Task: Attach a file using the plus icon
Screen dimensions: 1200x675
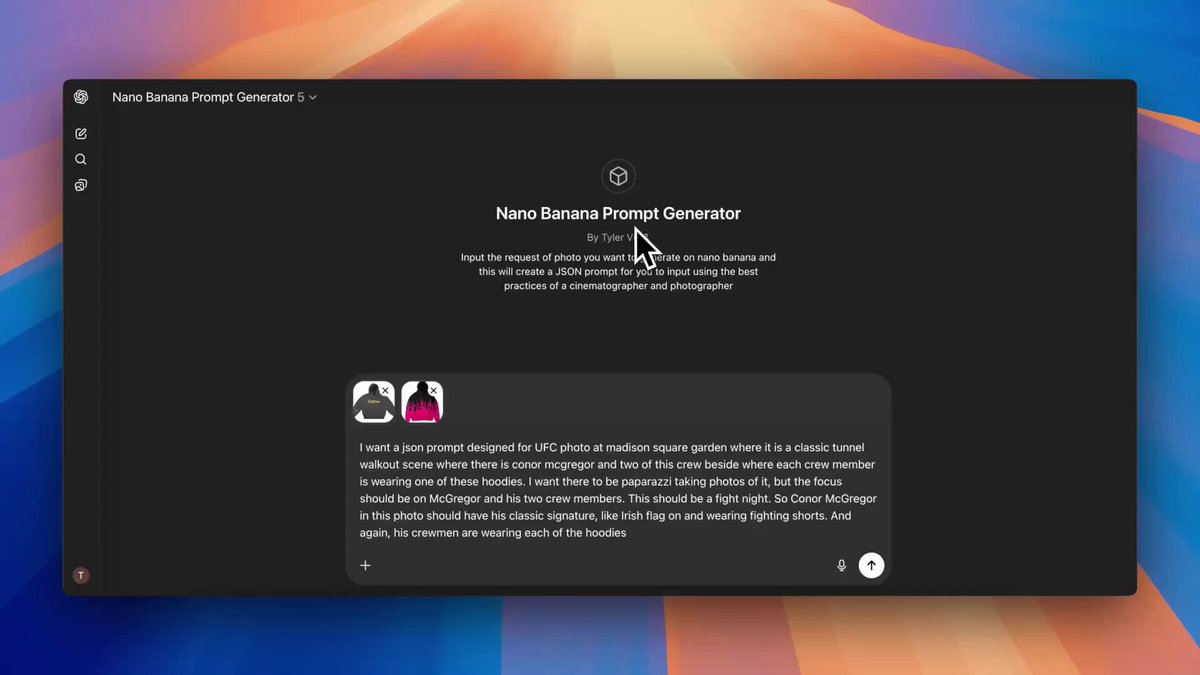Action: click(365, 565)
